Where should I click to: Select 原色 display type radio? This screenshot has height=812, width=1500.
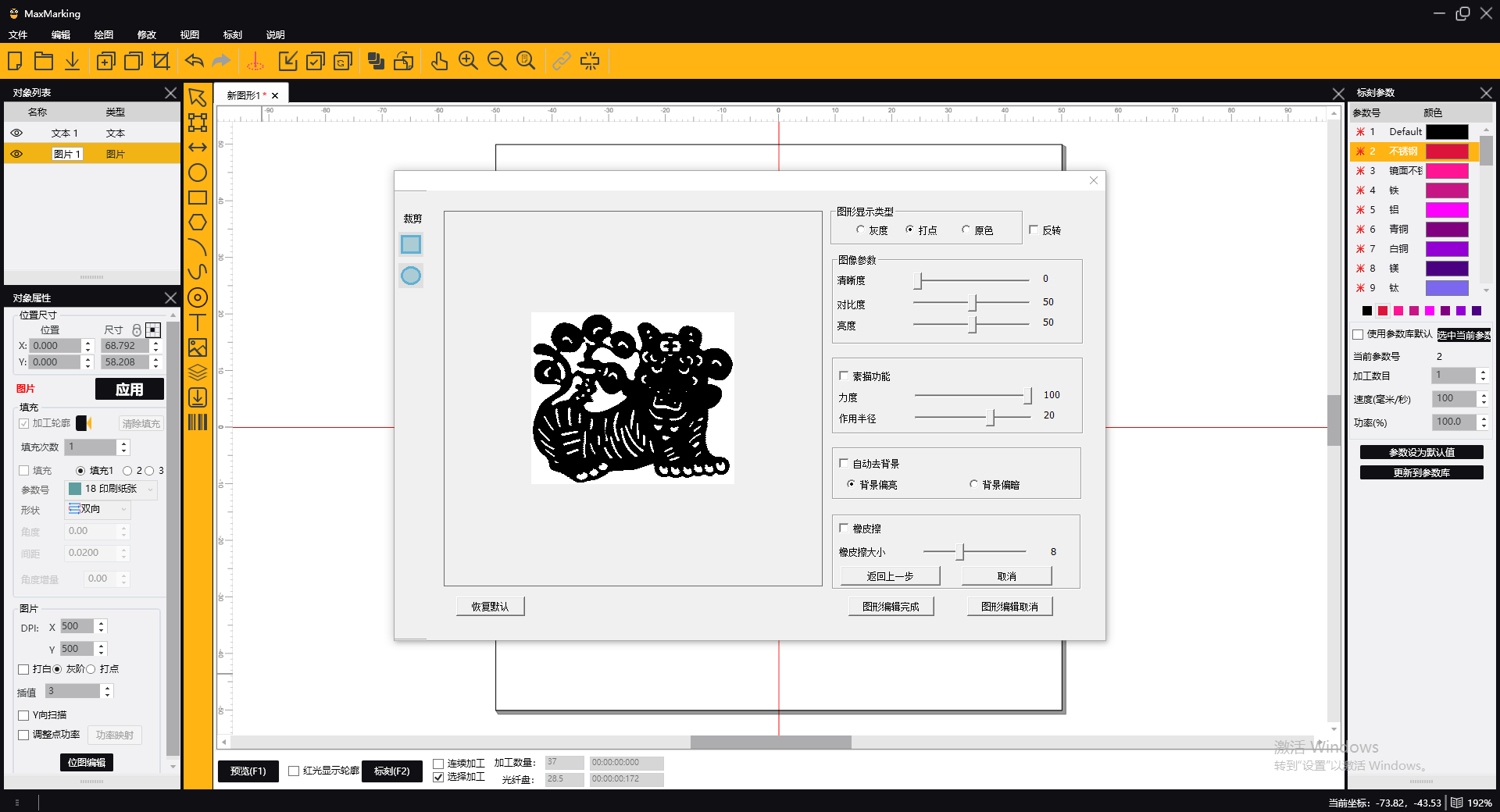click(966, 230)
